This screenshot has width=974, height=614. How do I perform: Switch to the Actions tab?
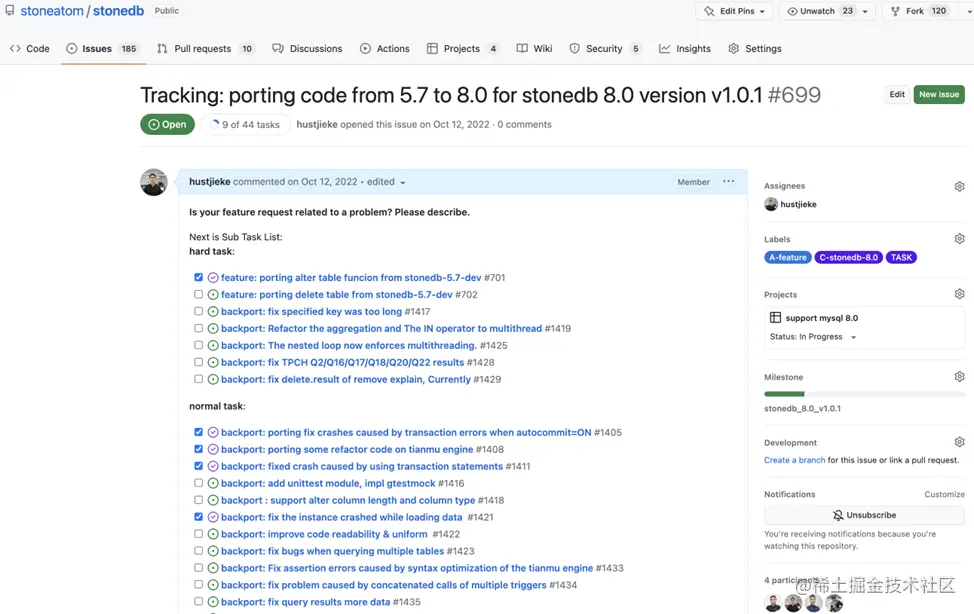tap(385, 48)
